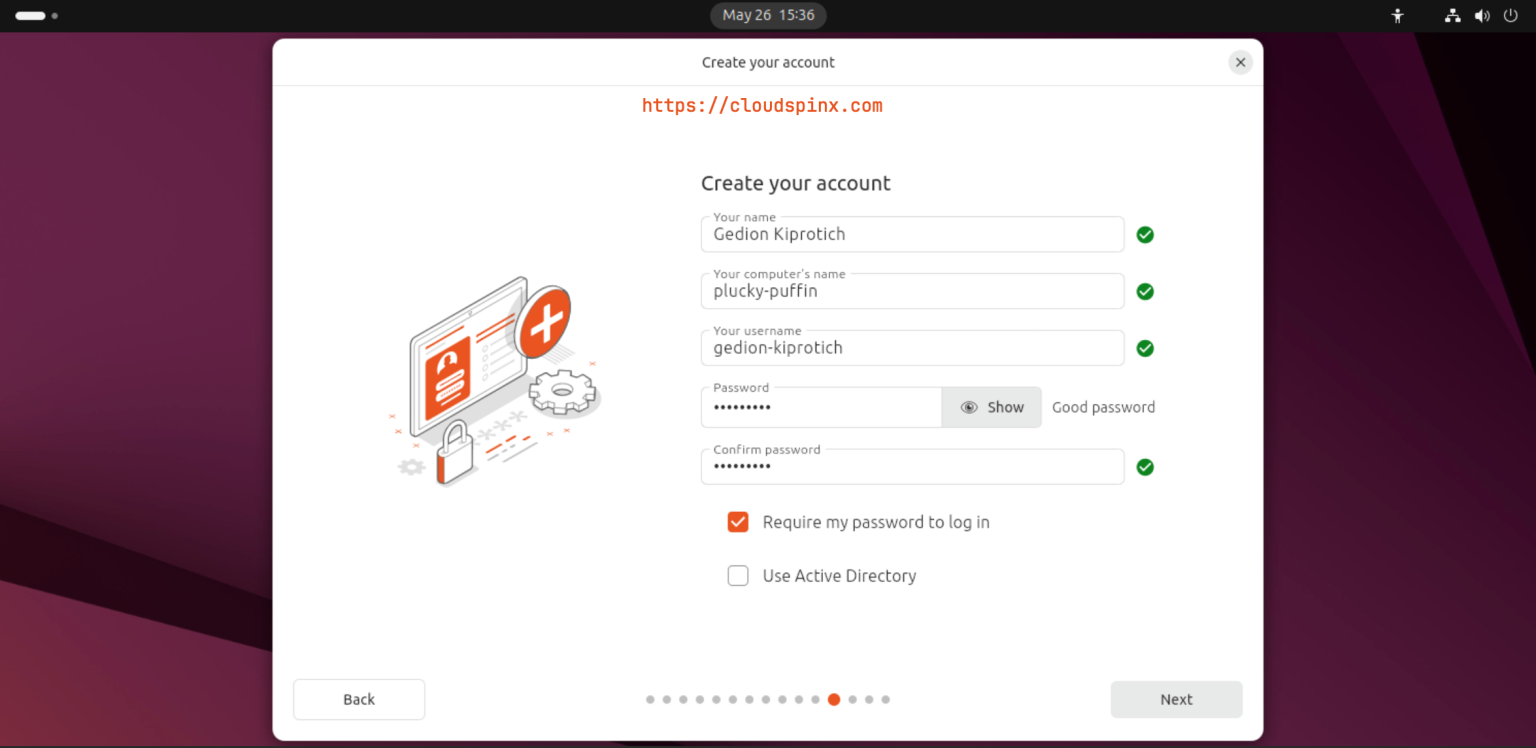Click inside the computer name field
This screenshot has width=1536, height=748.
(912, 291)
